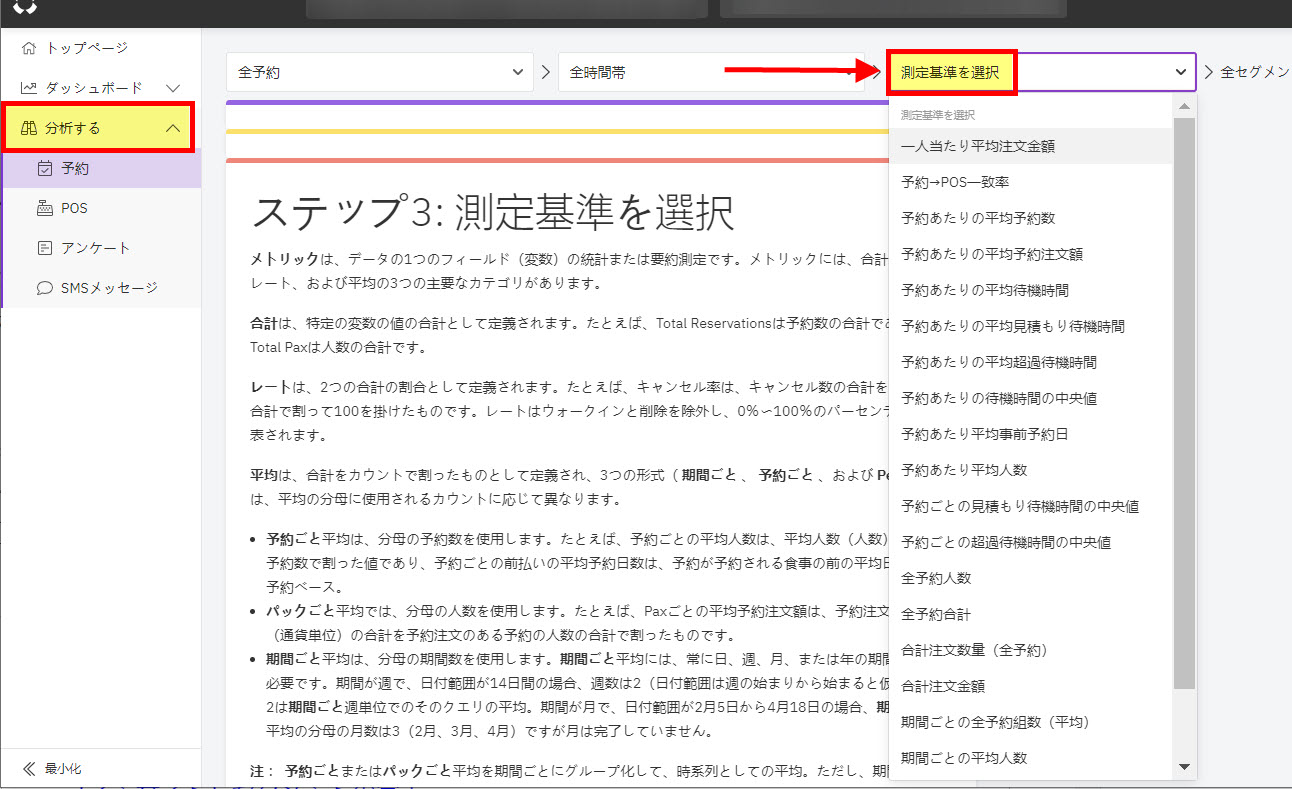
Task: Select 予約あたりの平均予約数 option
Action: 1030,218
